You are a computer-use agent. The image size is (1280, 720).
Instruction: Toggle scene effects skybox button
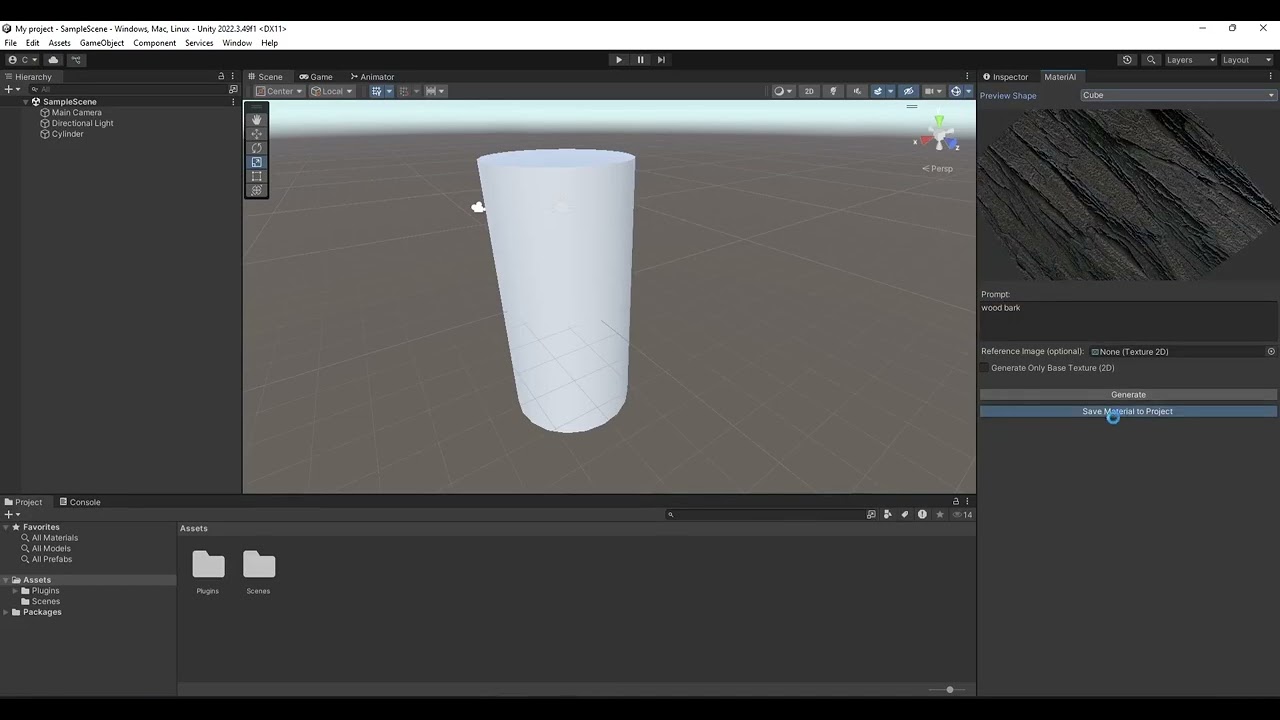[x=877, y=91]
